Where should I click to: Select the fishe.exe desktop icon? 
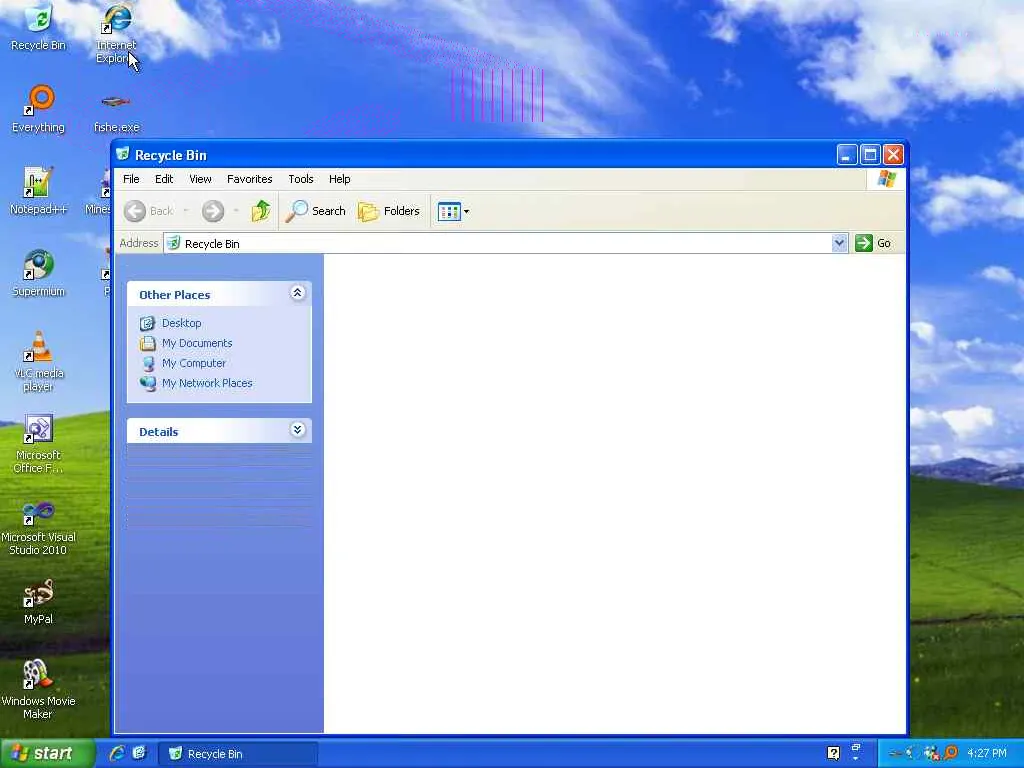click(x=116, y=112)
